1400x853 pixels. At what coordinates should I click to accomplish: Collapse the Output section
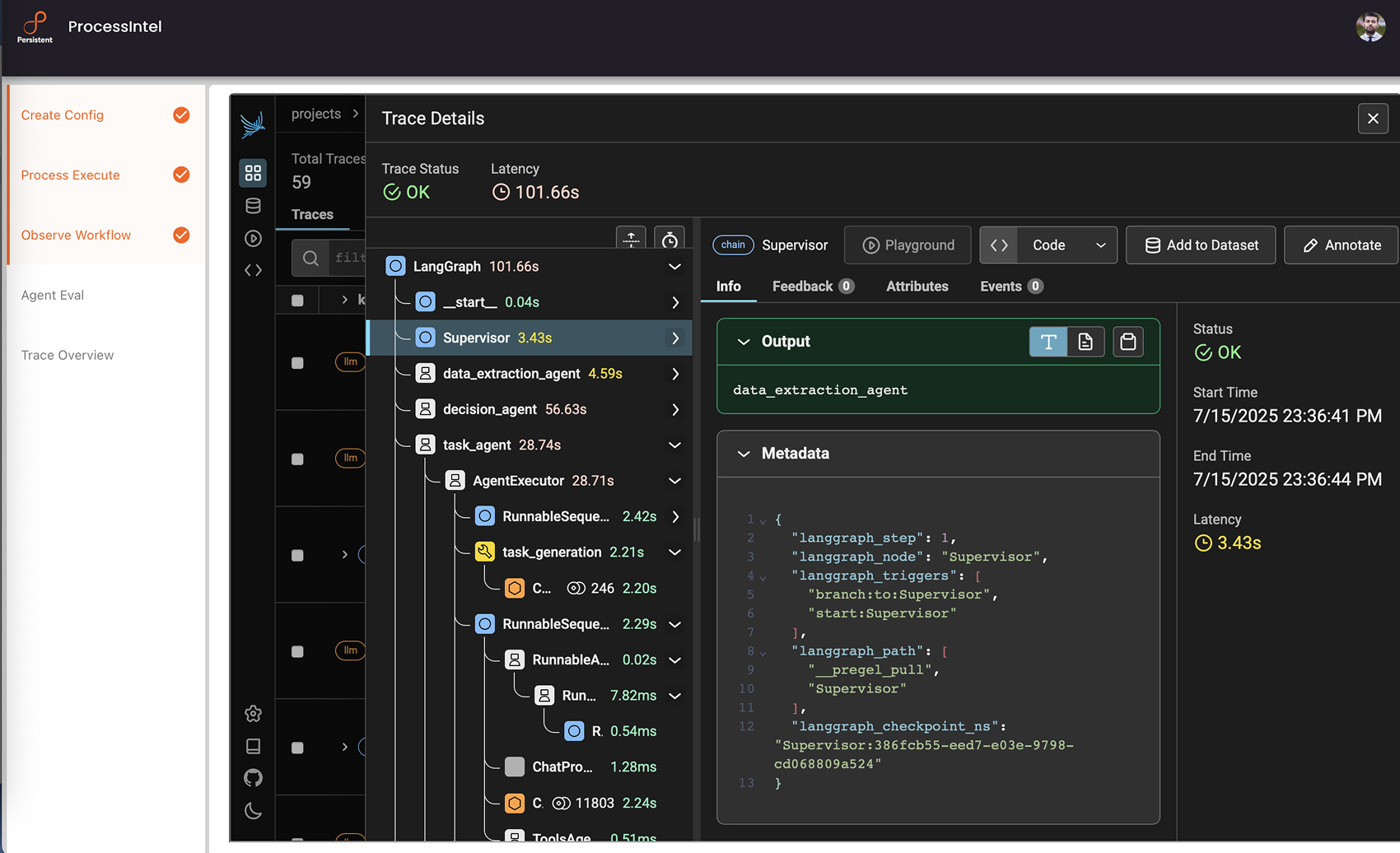click(744, 342)
